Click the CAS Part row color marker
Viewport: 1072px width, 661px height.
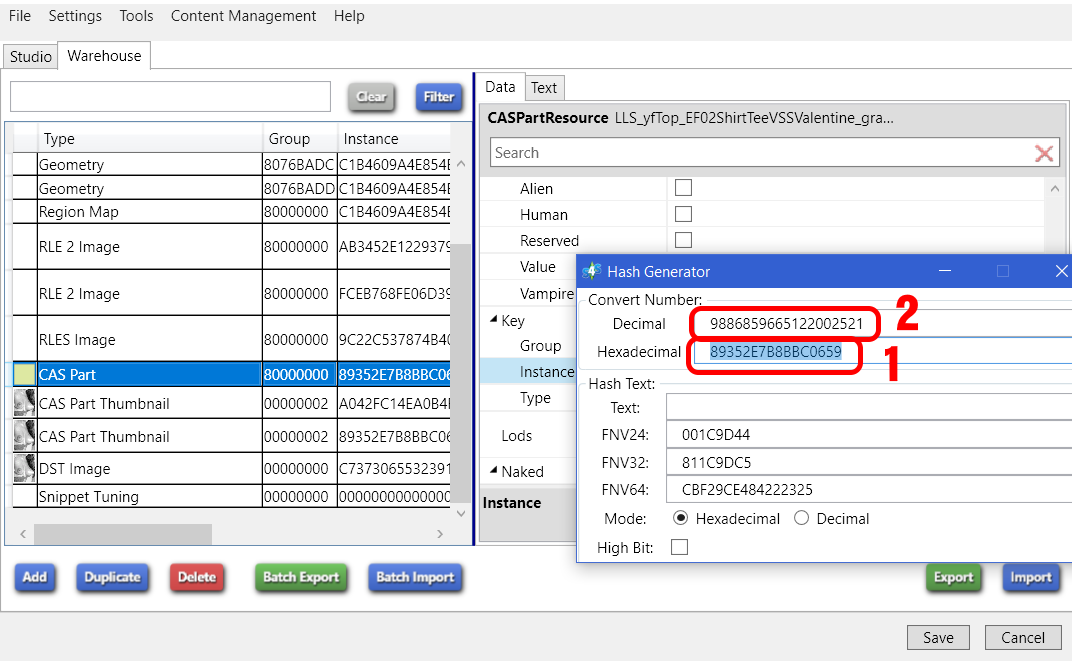coord(25,374)
